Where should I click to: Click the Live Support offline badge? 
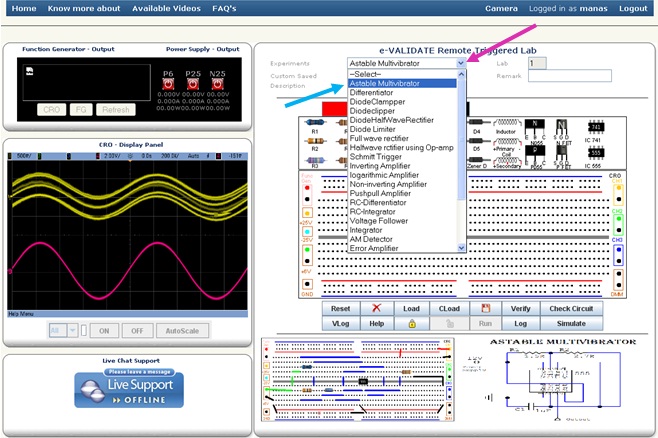click(128, 387)
